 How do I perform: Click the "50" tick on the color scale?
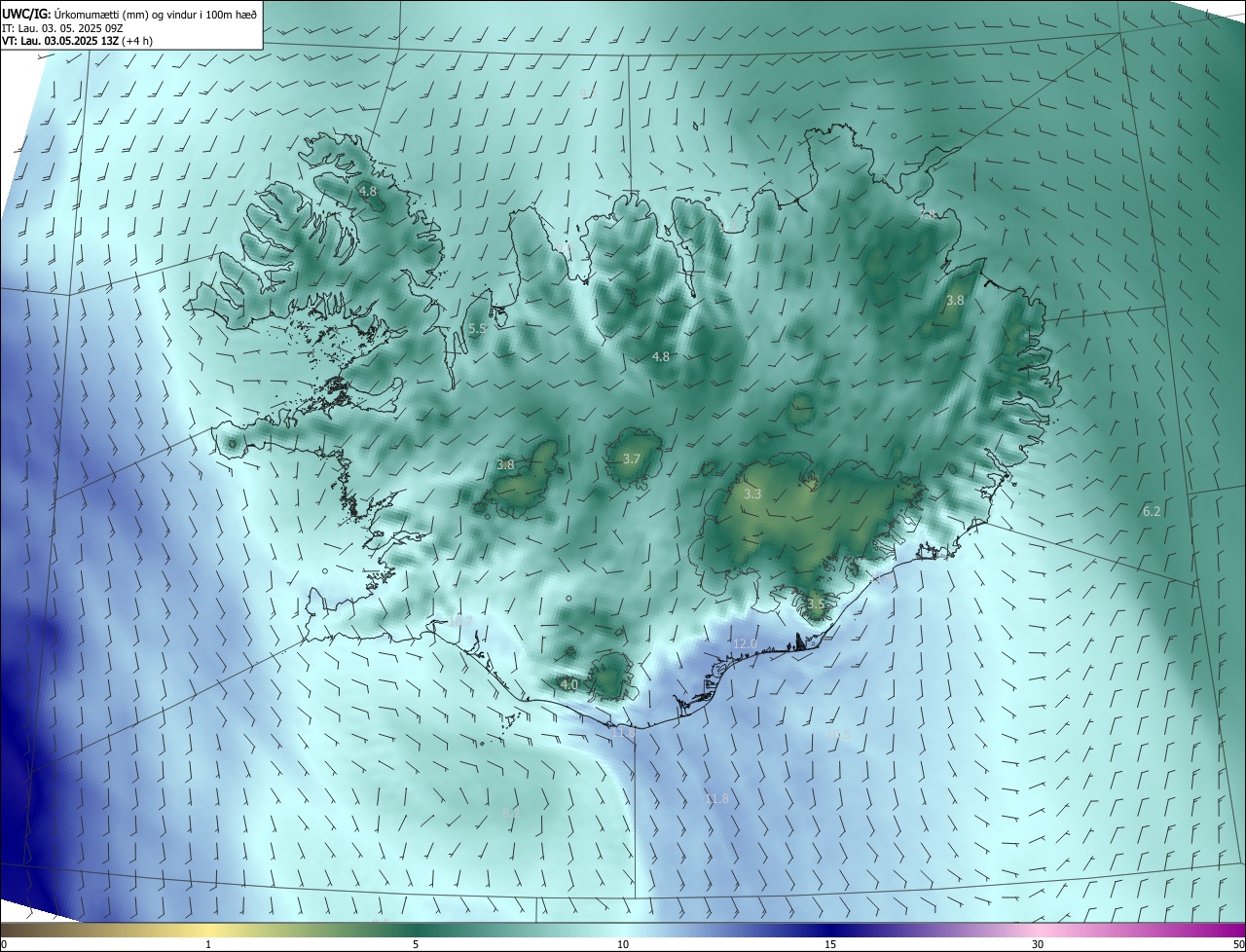[1238, 944]
